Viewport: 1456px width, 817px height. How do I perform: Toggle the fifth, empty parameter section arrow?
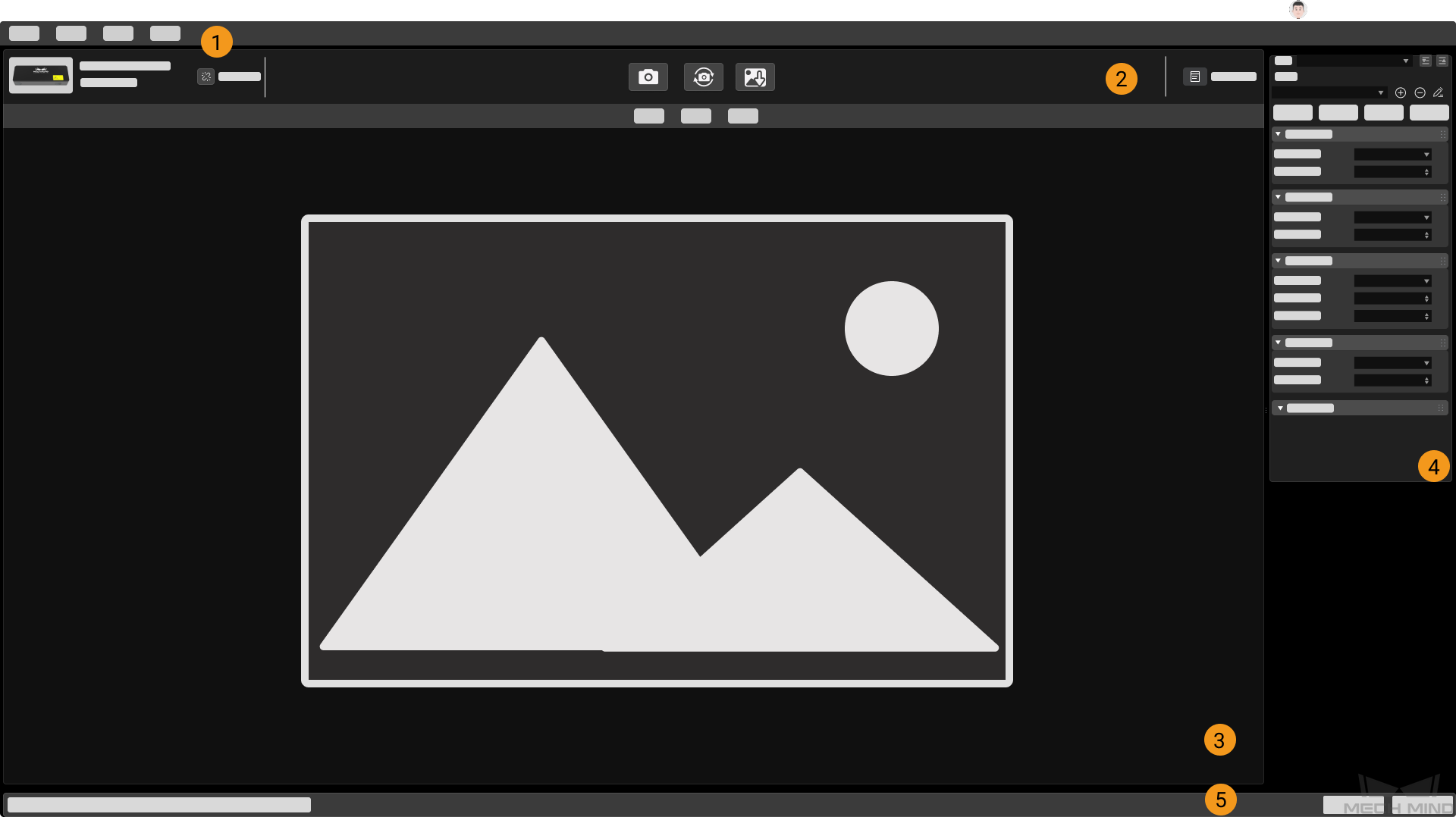click(x=1280, y=409)
